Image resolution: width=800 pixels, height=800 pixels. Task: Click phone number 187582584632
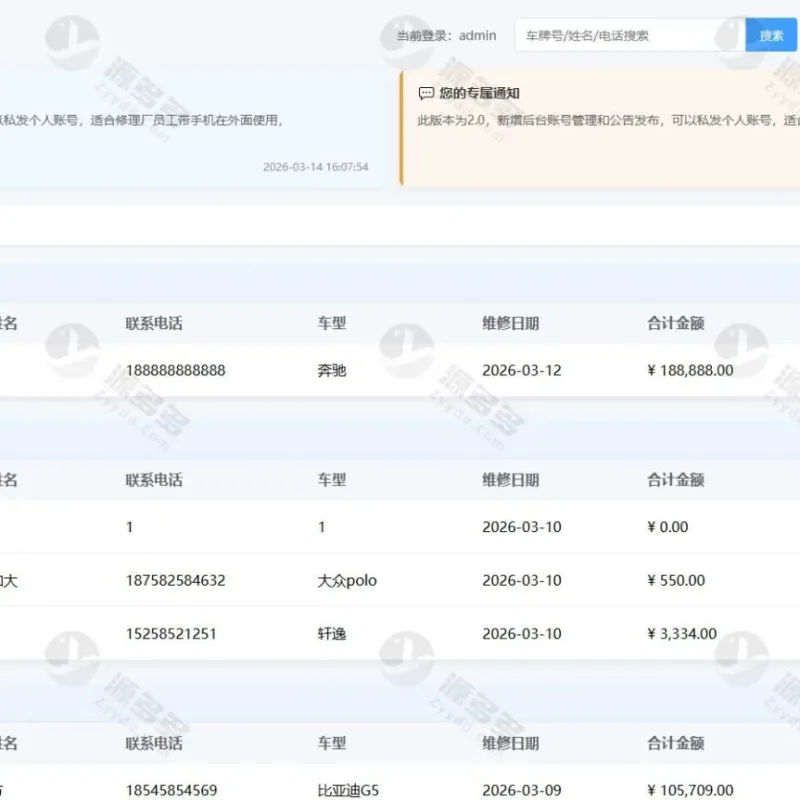pyautogui.click(x=176, y=581)
